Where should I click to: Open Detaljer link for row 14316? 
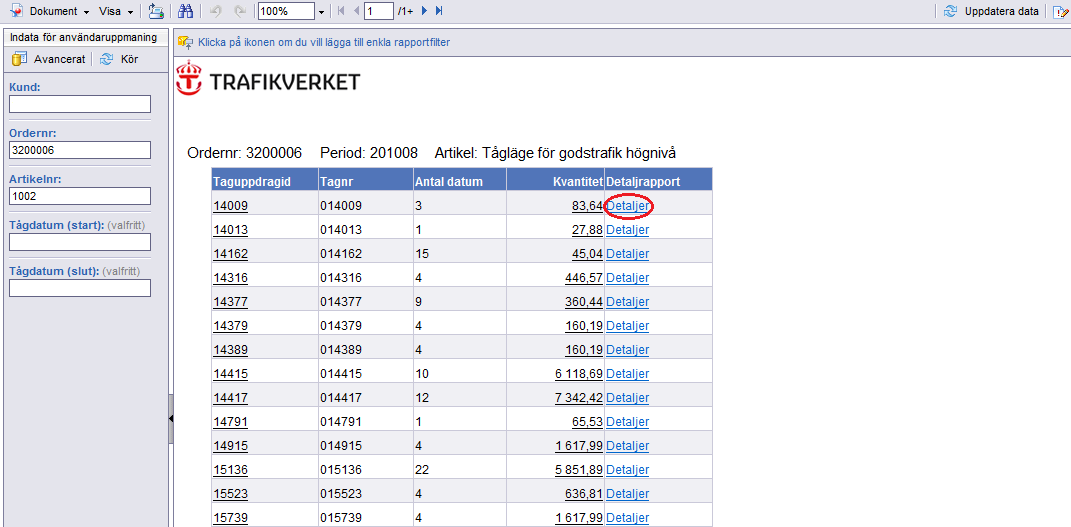click(x=628, y=278)
